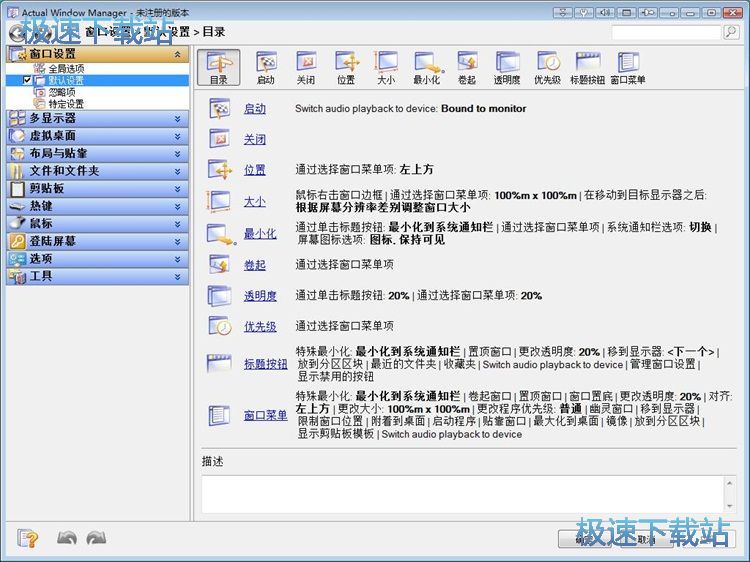The width and height of the screenshot is (750, 562).
Task: Expand the 文件和文件夹 section
Action: coord(178,171)
